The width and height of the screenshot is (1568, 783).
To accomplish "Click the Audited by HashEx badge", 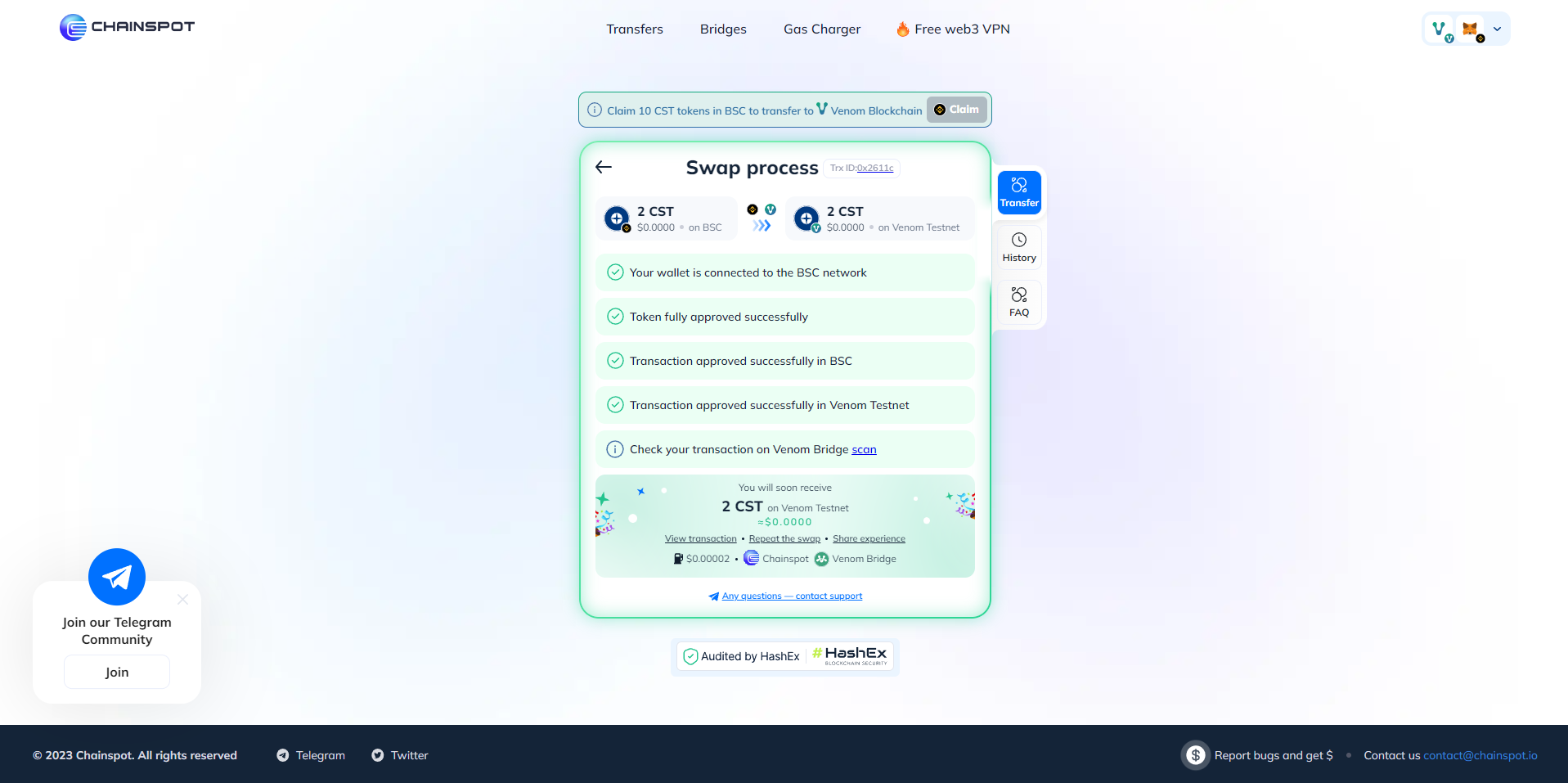I will tap(784, 656).
